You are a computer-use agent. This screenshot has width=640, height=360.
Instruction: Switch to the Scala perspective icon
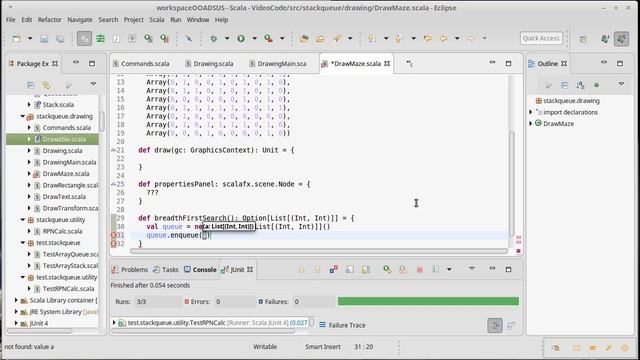pyautogui.click(x=622, y=39)
